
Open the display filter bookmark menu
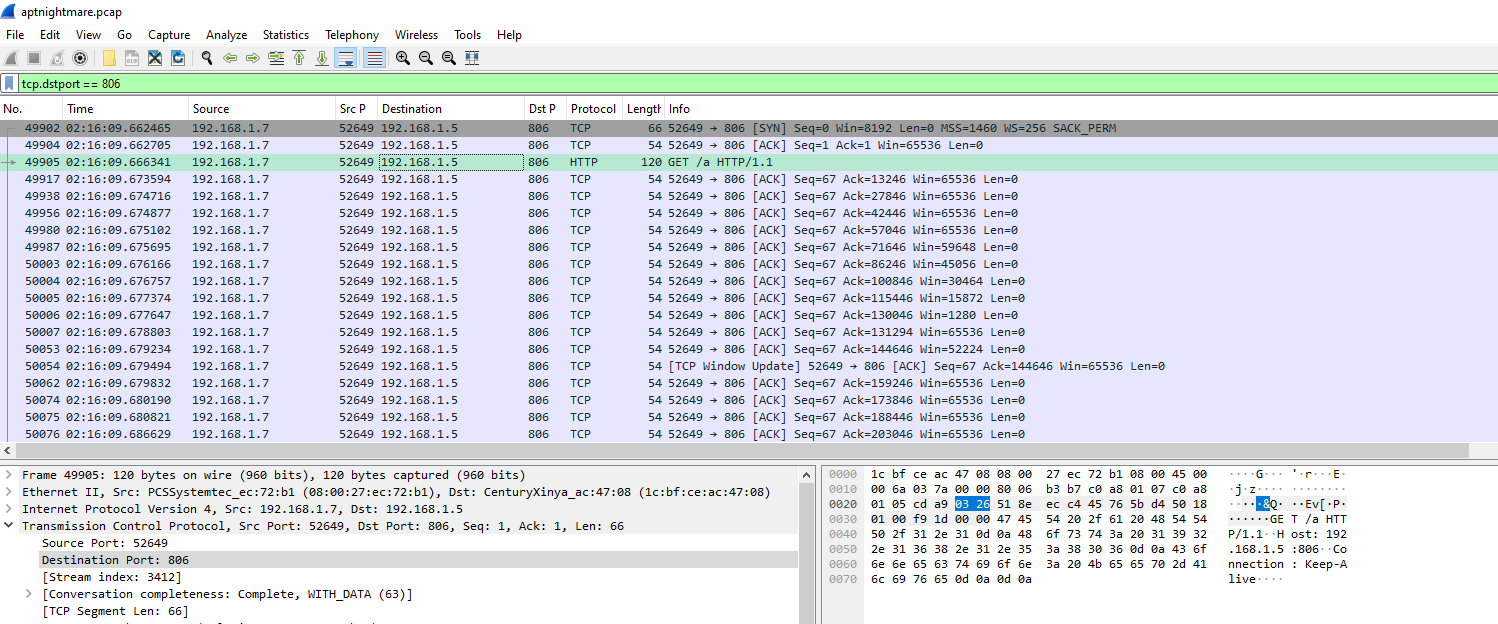[9, 84]
